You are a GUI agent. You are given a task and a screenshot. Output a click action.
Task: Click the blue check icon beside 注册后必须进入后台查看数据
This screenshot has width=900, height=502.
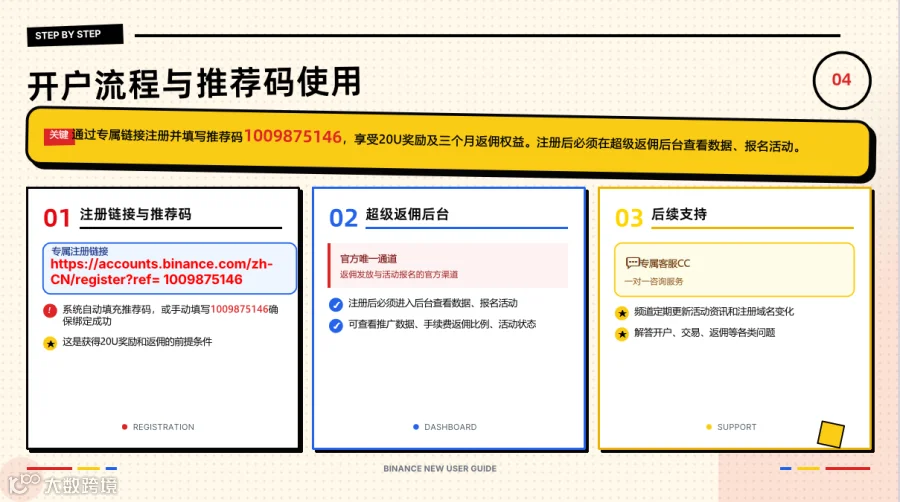(x=336, y=304)
